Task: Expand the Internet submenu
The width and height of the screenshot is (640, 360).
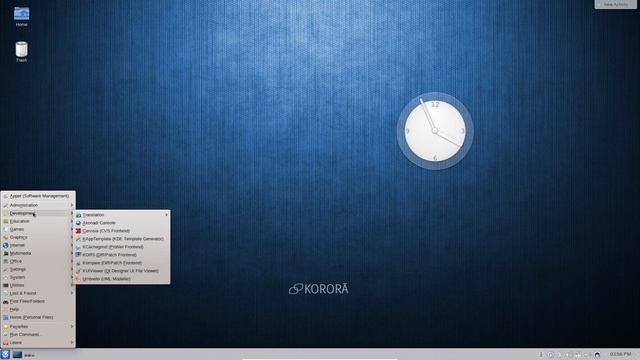Action: (x=38, y=245)
